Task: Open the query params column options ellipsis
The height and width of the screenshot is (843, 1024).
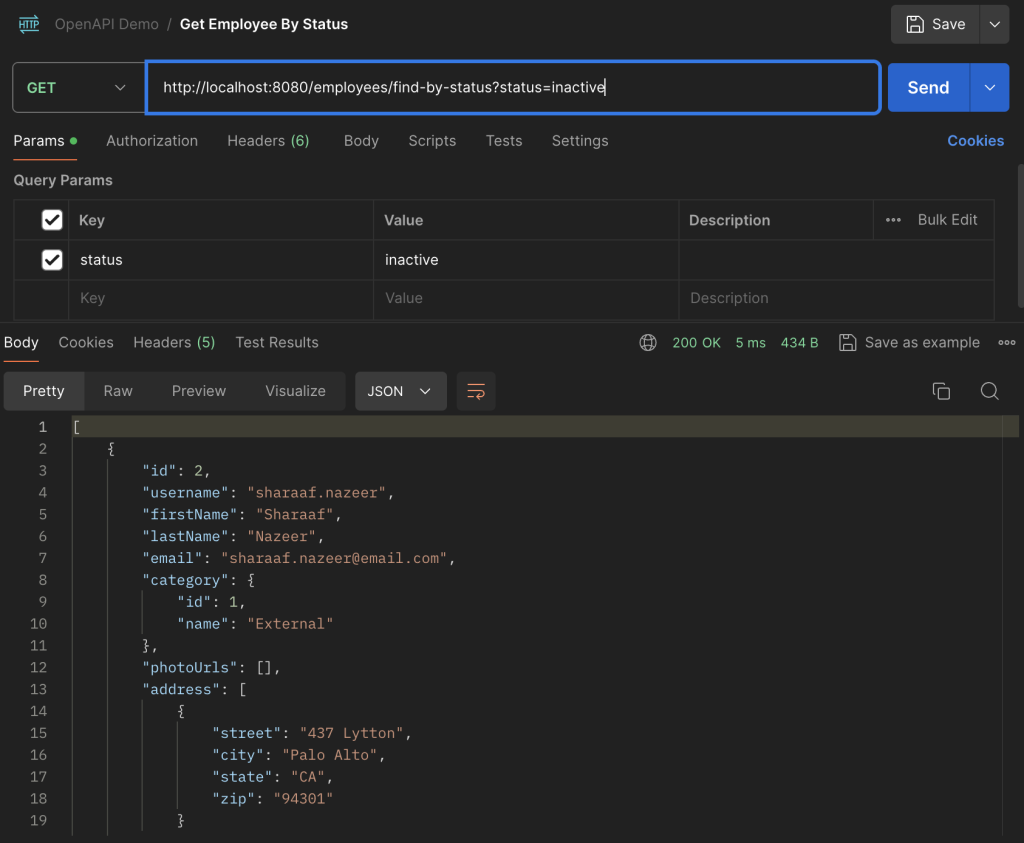Action: [893, 220]
